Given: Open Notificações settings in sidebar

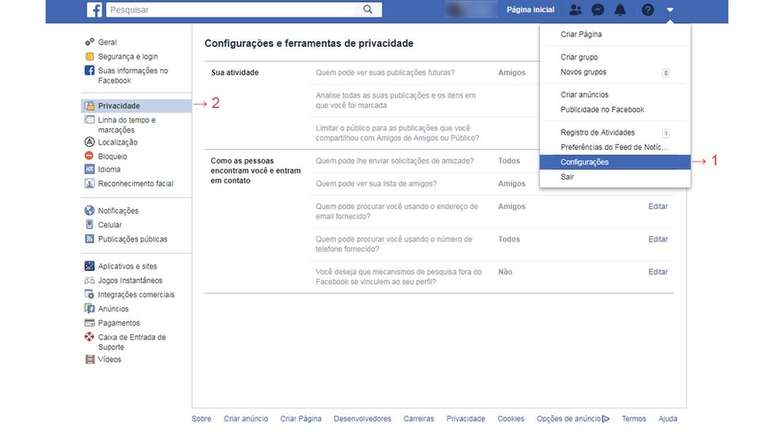Looking at the screenshot, I should 118,211.
